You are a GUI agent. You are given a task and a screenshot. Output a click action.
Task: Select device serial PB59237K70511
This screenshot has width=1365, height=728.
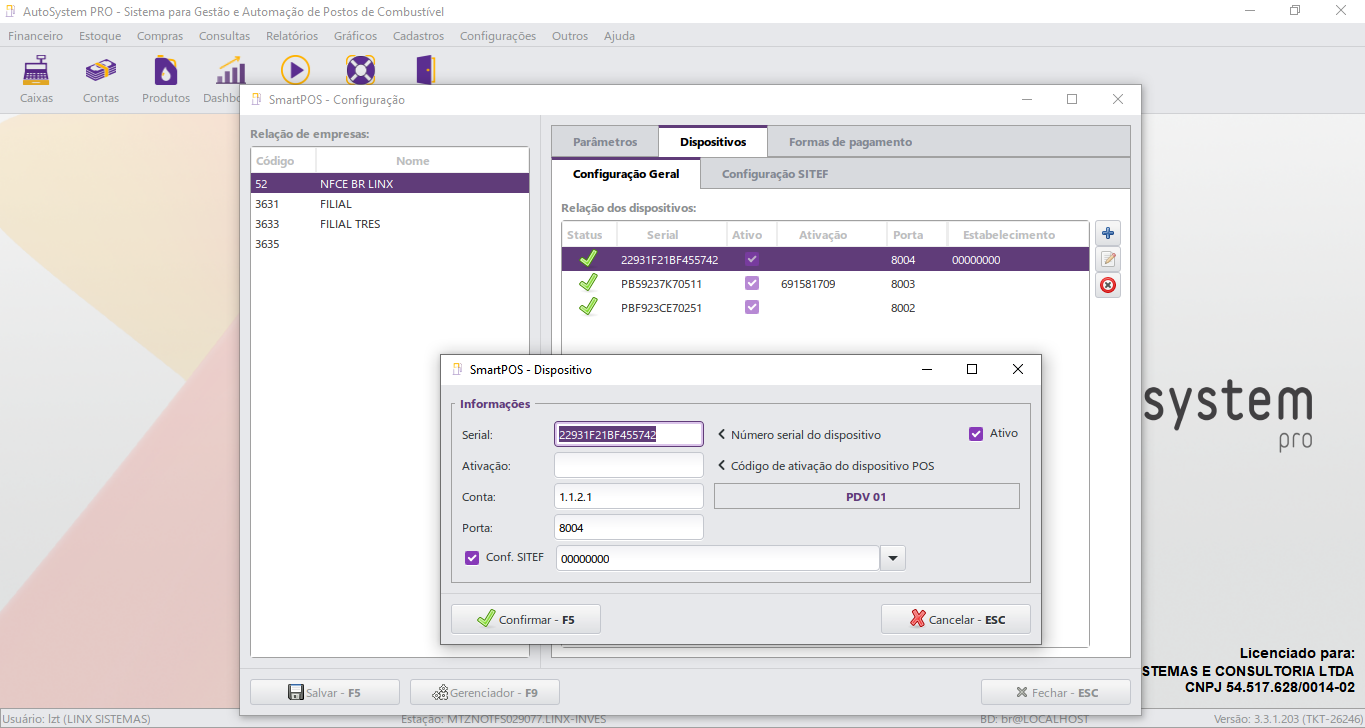(x=662, y=284)
